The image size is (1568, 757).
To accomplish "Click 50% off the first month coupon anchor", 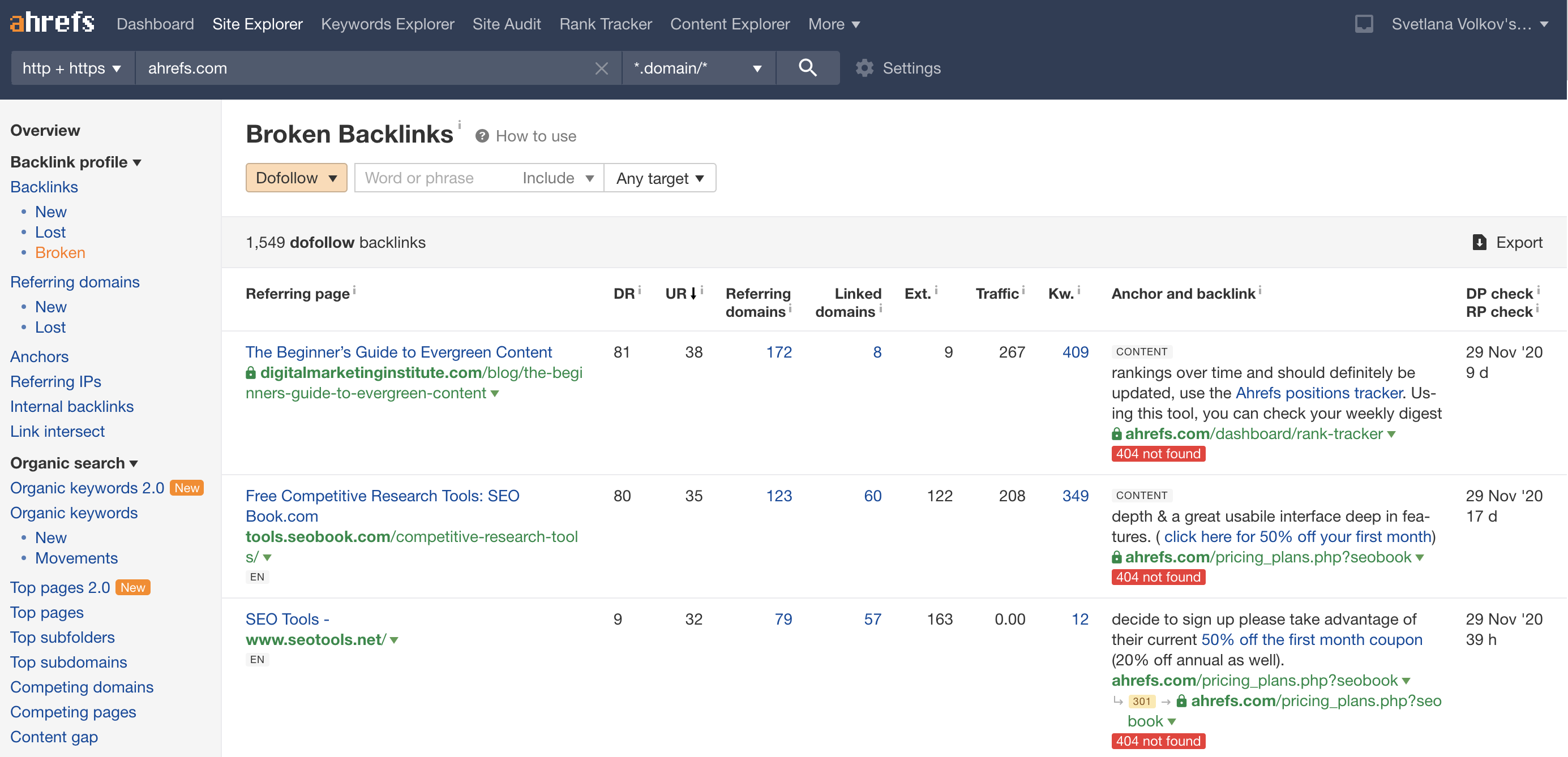I will (1312, 639).
